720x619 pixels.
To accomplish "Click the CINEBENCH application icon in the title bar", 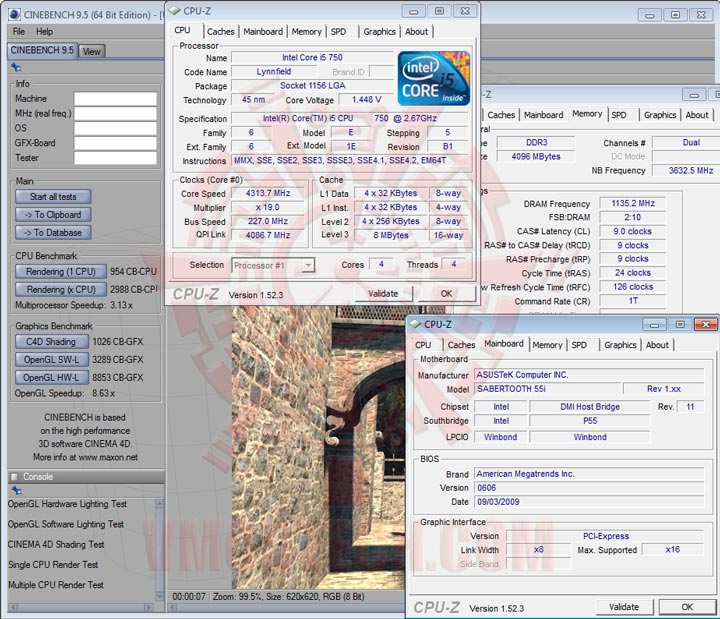I will click(12, 14).
